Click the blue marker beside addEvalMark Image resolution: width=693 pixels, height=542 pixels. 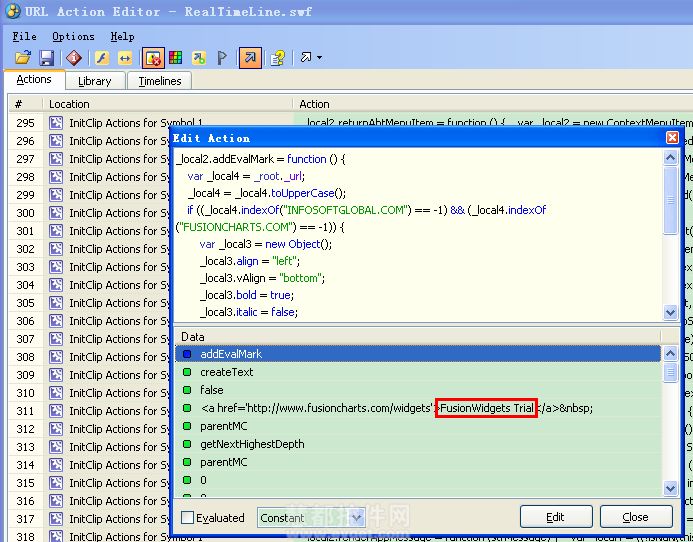(x=187, y=354)
